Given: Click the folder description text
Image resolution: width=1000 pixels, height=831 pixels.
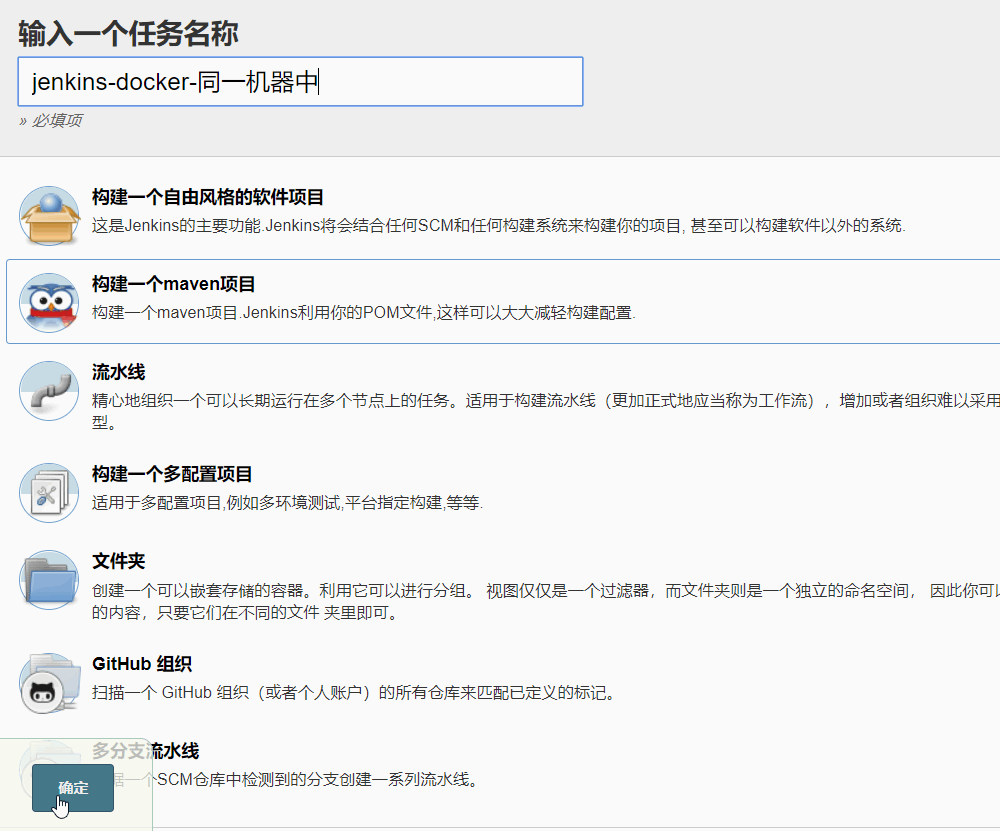Looking at the screenshot, I should 546,601.
